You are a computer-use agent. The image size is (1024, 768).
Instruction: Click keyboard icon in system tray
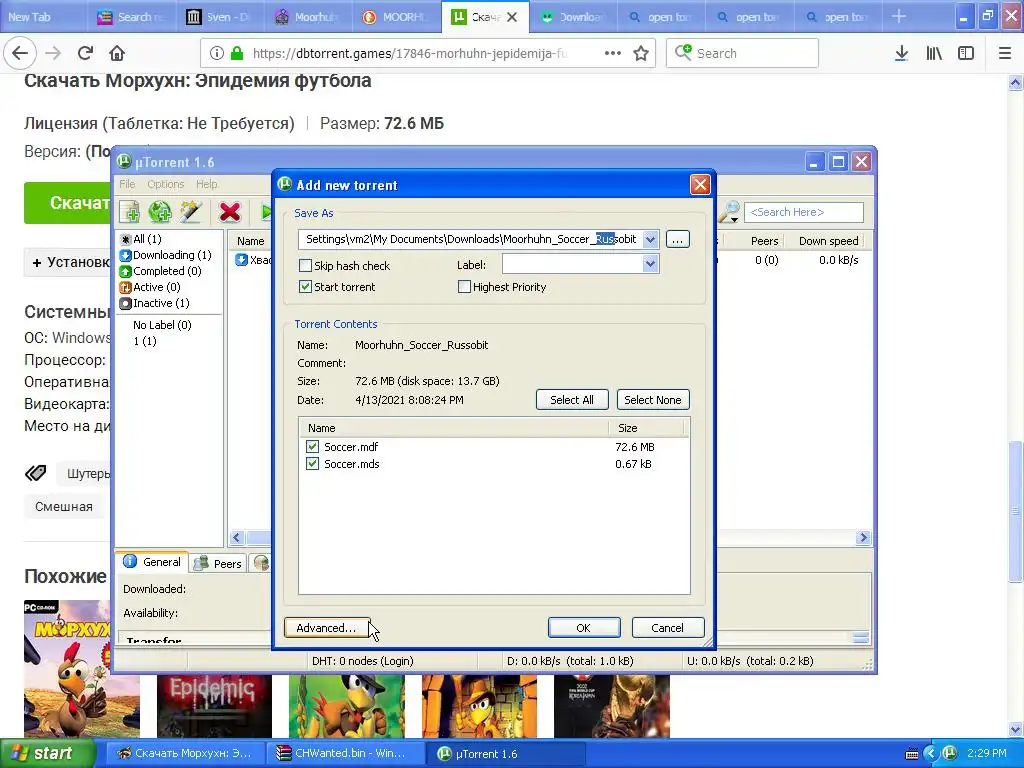(x=912, y=754)
